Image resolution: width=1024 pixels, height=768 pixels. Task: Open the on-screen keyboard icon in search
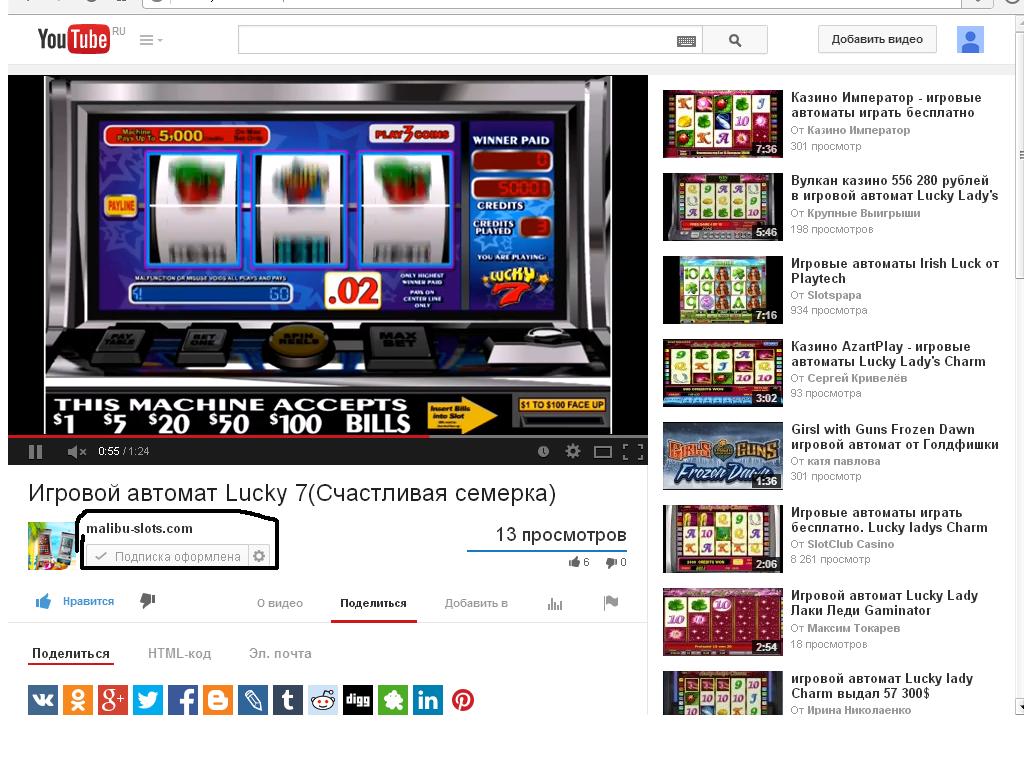(686, 41)
